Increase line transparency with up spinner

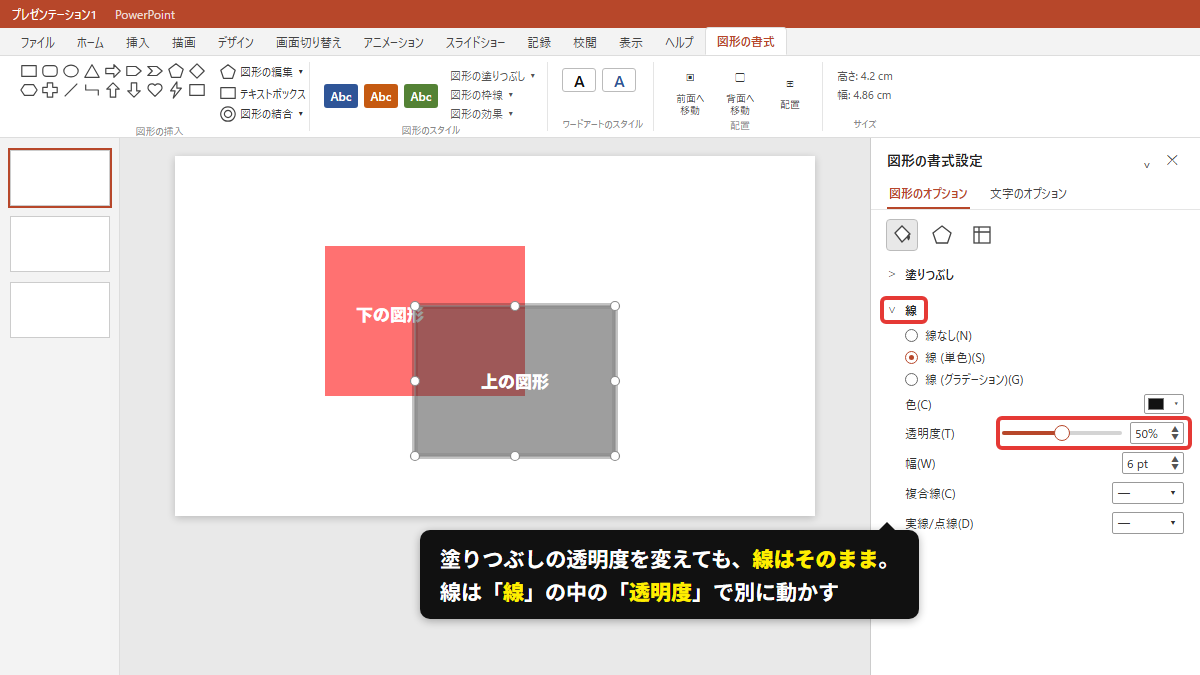tap(1175, 429)
